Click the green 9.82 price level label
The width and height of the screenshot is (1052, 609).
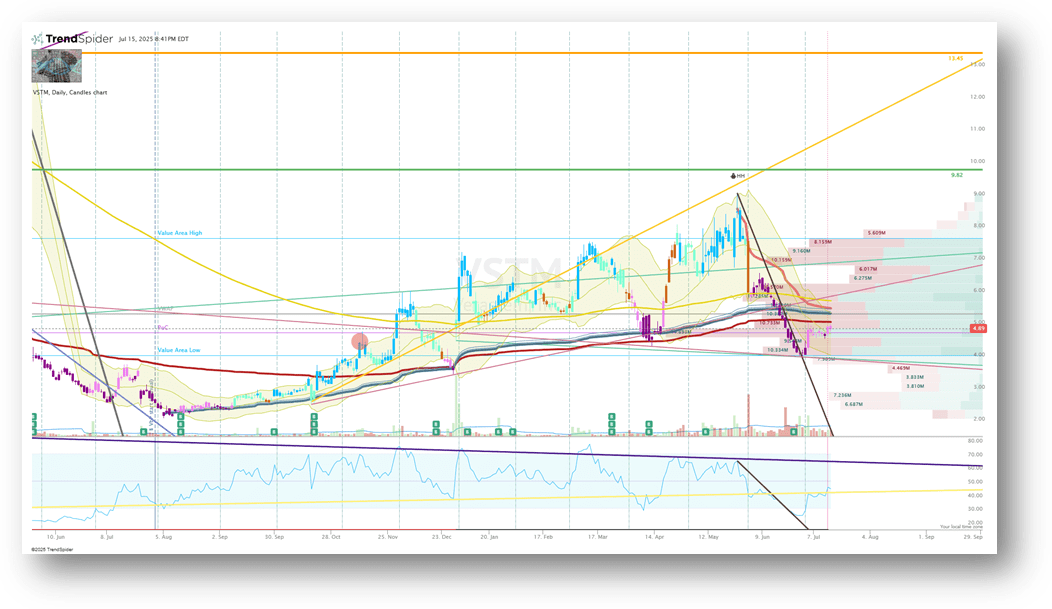pyautogui.click(x=956, y=175)
